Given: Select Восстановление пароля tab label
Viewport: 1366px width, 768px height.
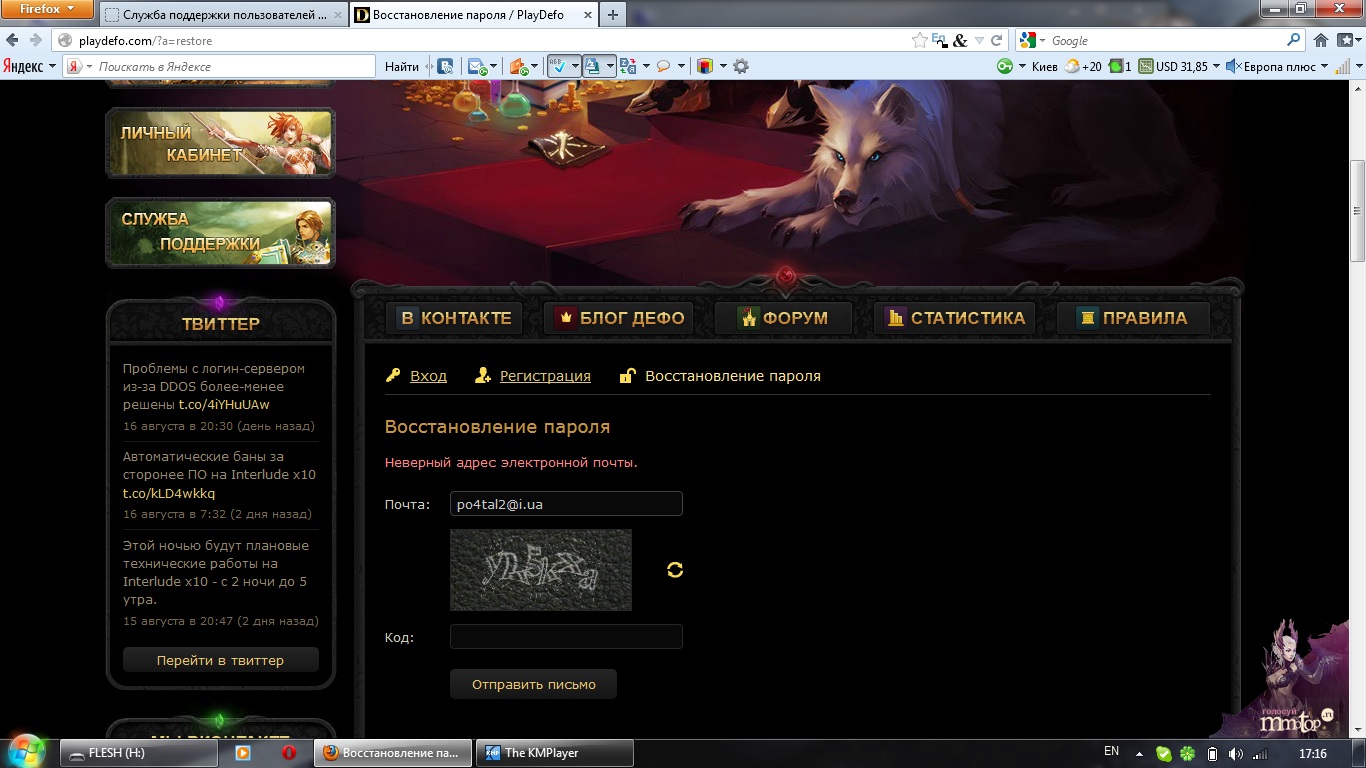Looking at the screenshot, I should point(733,376).
